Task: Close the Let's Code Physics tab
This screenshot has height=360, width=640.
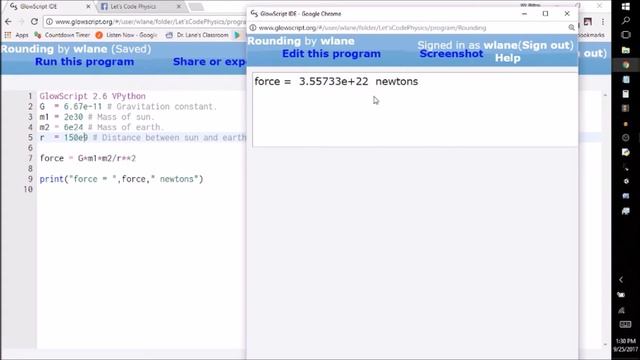Action: (179, 7)
